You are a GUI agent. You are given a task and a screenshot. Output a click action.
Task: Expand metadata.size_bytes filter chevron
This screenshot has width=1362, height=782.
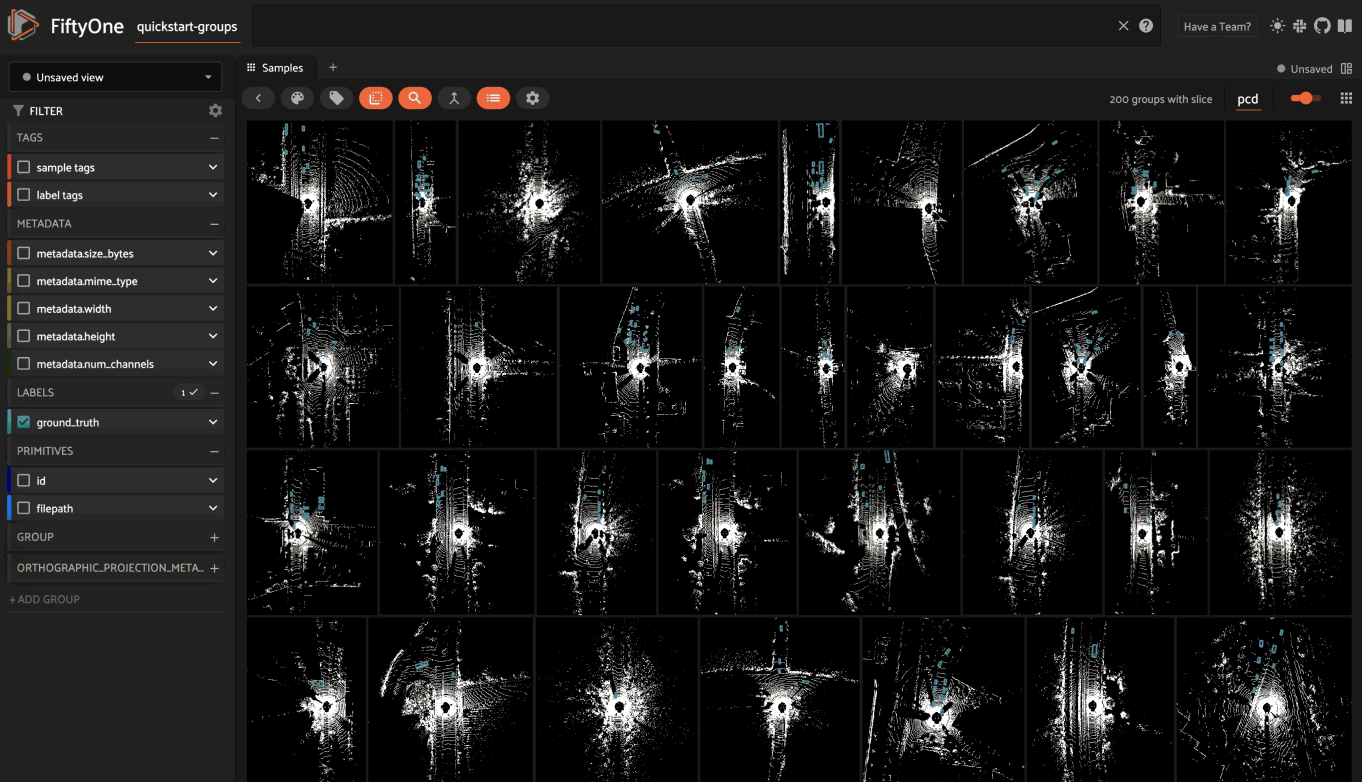(213, 254)
